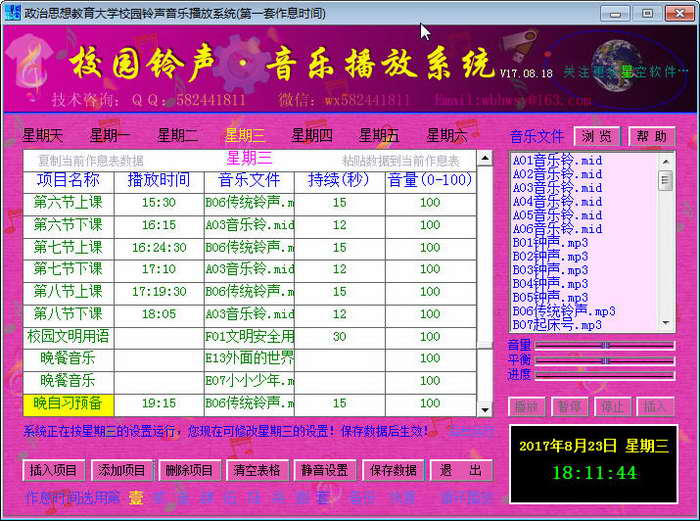Viewport: 700px width, 521px height.
Task: Adjust the 音量 volume slider
Action: pyautogui.click(x=604, y=345)
